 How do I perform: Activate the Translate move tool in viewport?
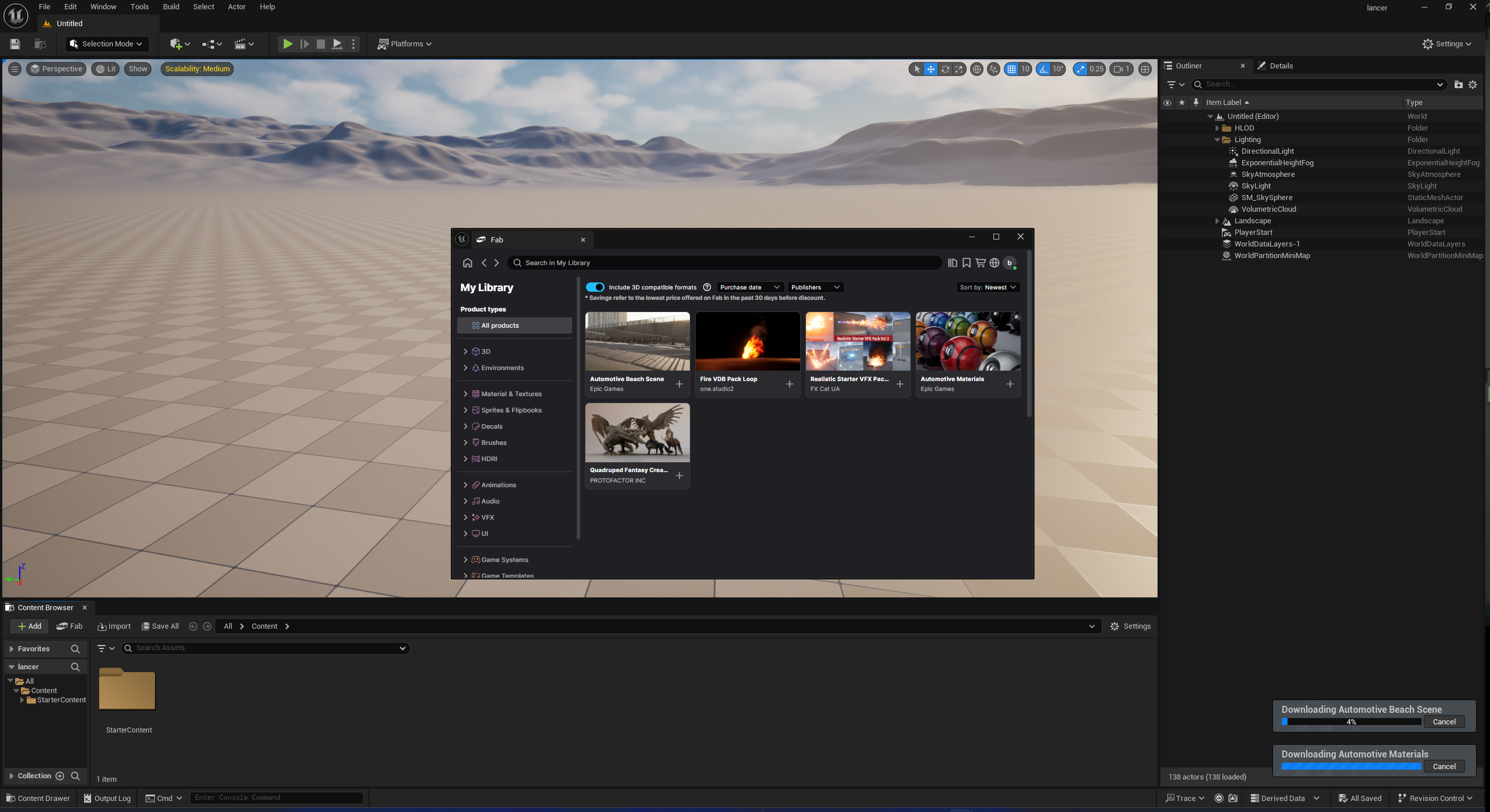pyautogui.click(x=931, y=69)
